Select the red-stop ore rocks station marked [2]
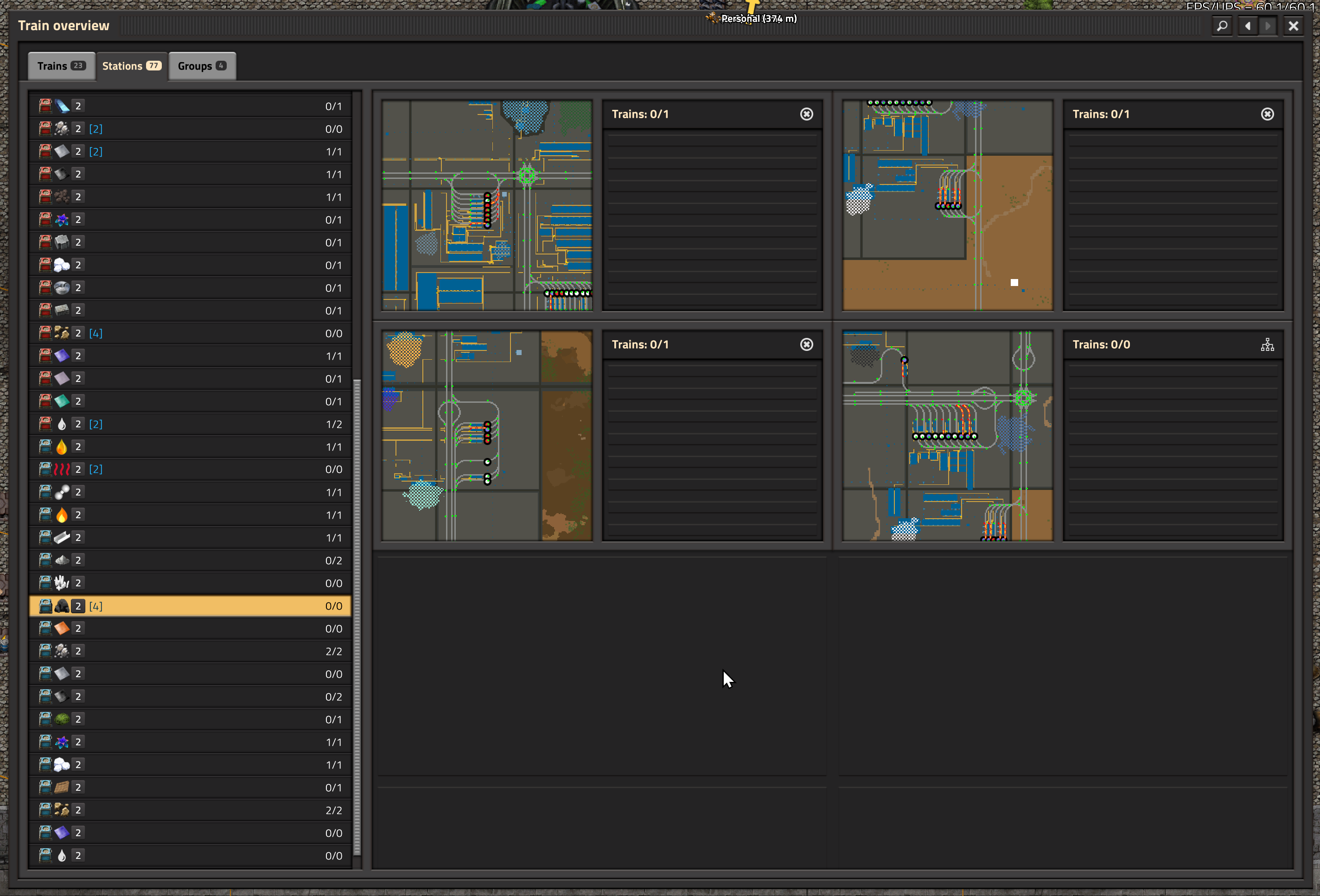Image resolution: width=1320 pixels, height=896 pixels. (190, 129)
